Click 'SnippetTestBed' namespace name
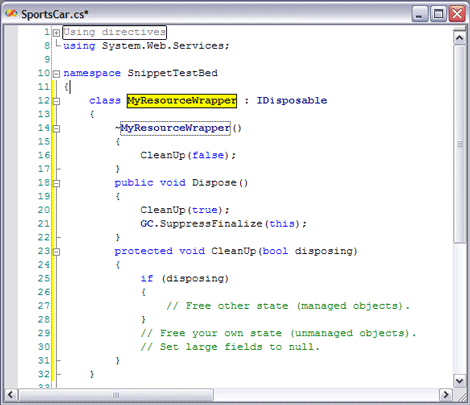The width and height of the screenshot is (470, 405). click(173, 73)
